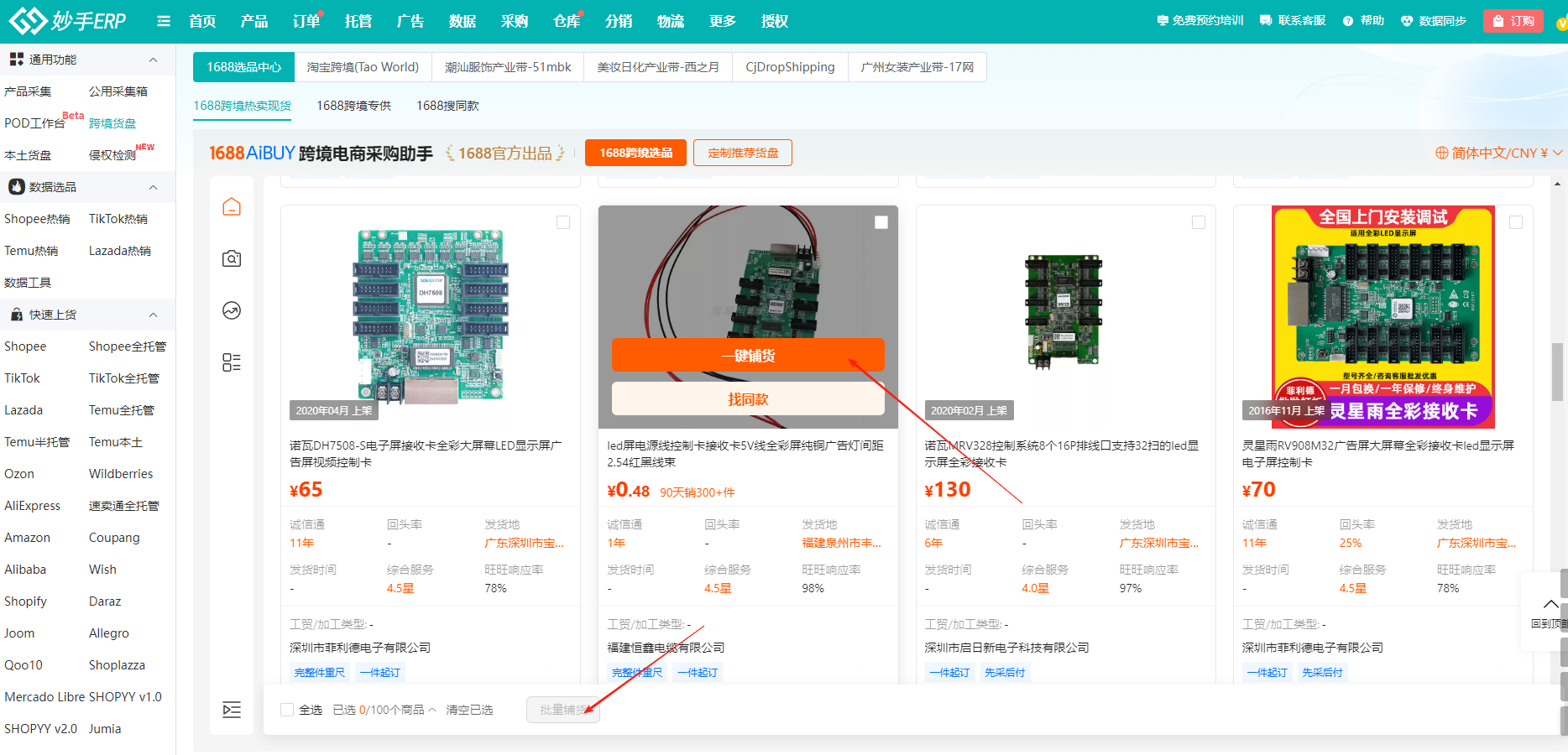
Task: Click the 帮助 help icon
Action: click(x=1348, y=21)
